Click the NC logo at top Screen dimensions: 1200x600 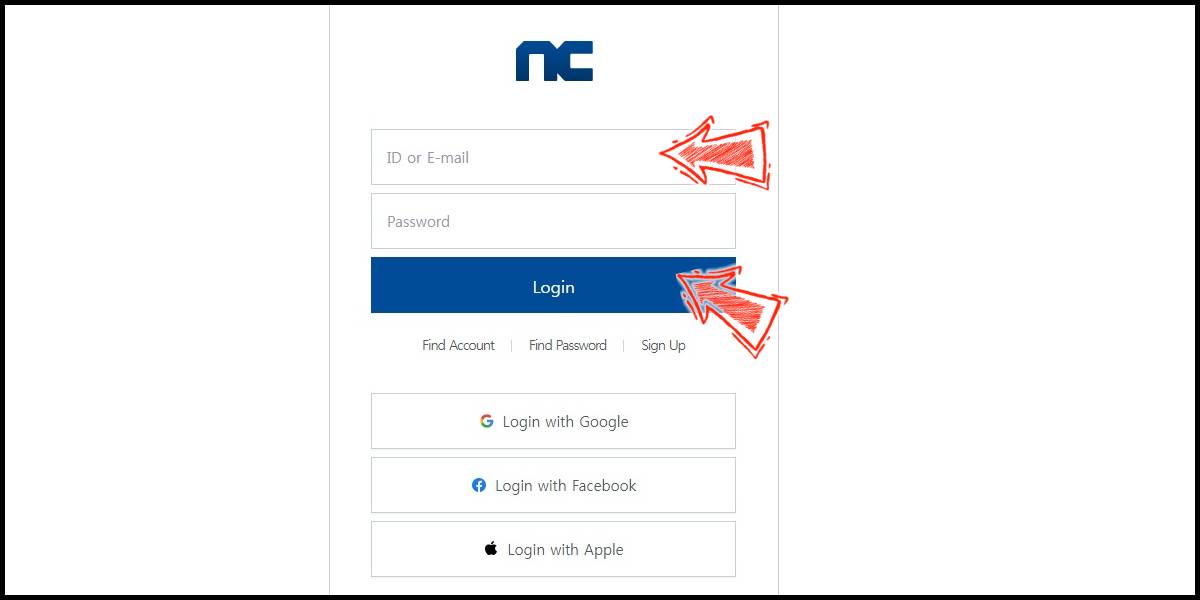point(554,61)
